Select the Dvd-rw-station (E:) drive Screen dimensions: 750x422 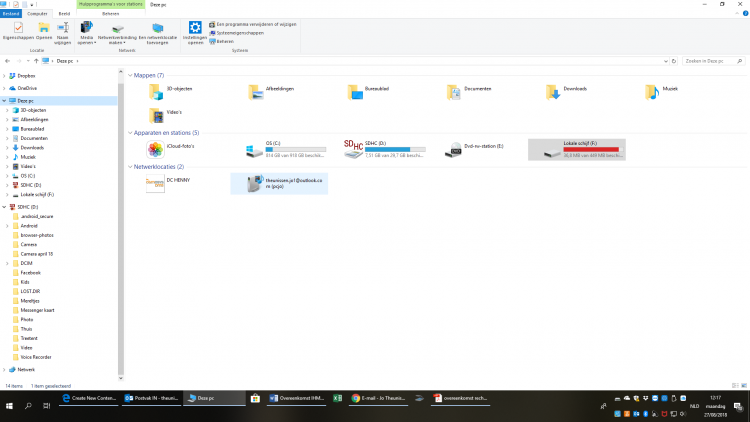(454, 149)
